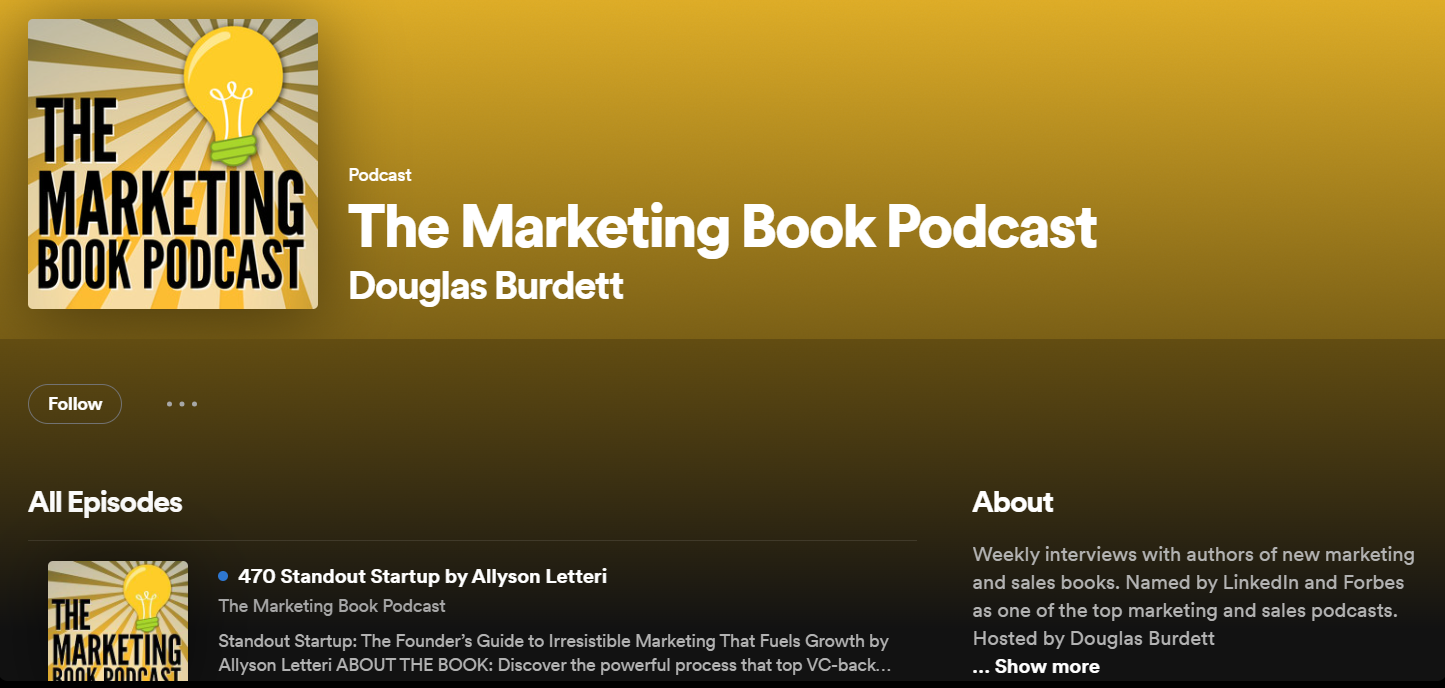Open episode 470 Standout Startup by Allyson Letteri
This screenshot has width=1445, height=688.
point(422,576)
